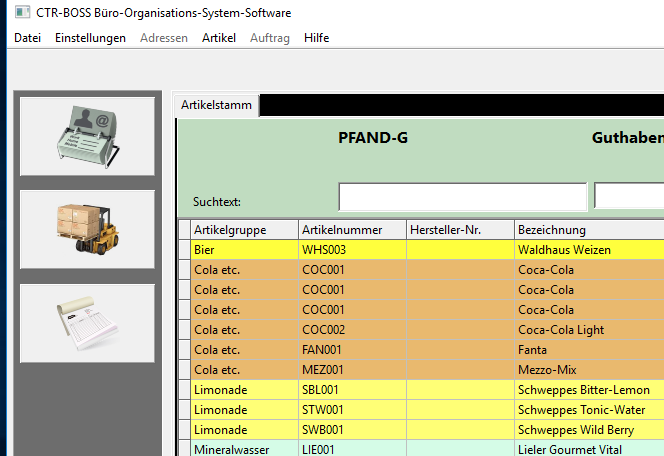Click the second search field beside Suchtext
The width and height of the screenshot is (664, 456).
(x=629, y=196)
